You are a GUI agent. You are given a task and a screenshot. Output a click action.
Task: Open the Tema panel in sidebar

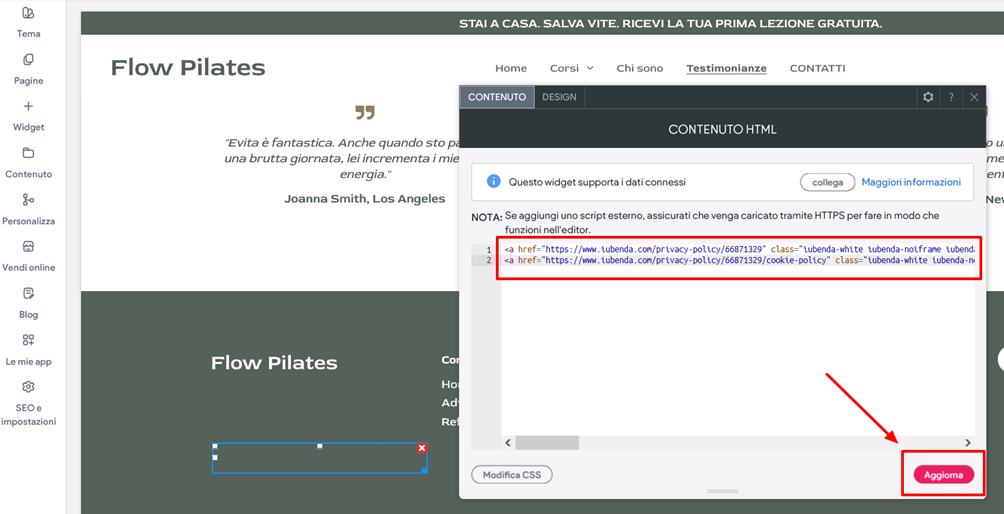(x=28, y=14)
